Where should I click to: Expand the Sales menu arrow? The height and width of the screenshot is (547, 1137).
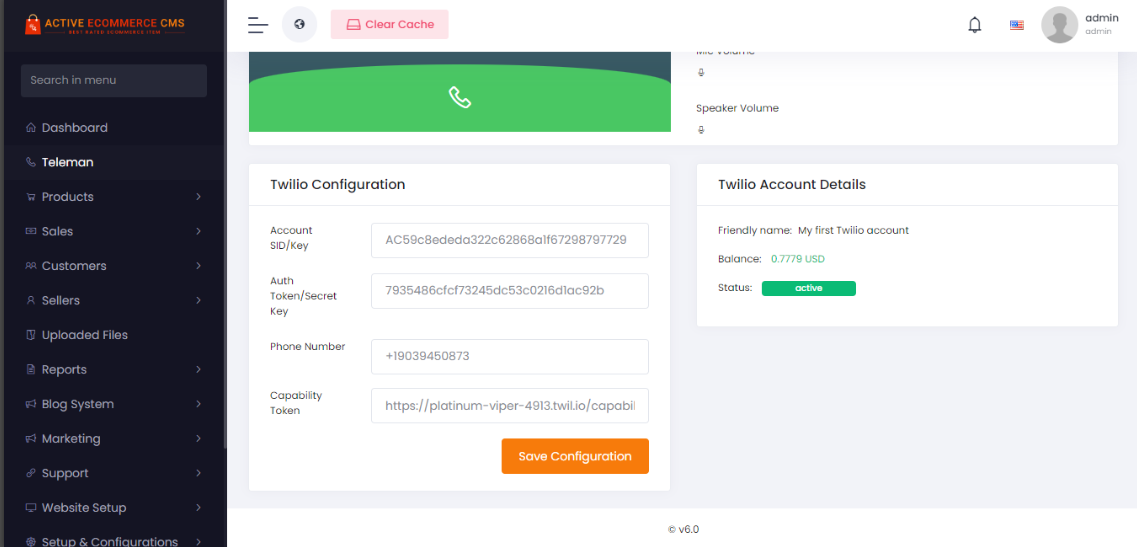click(198, 231)
